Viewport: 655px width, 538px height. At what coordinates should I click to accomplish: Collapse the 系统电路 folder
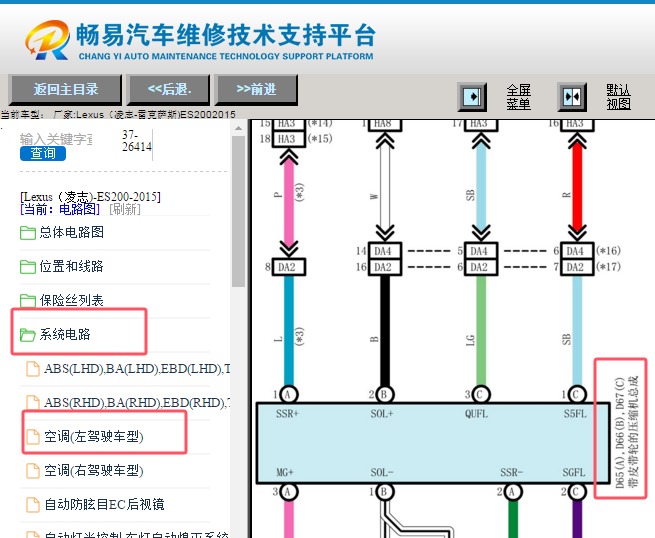pos(65,334)
